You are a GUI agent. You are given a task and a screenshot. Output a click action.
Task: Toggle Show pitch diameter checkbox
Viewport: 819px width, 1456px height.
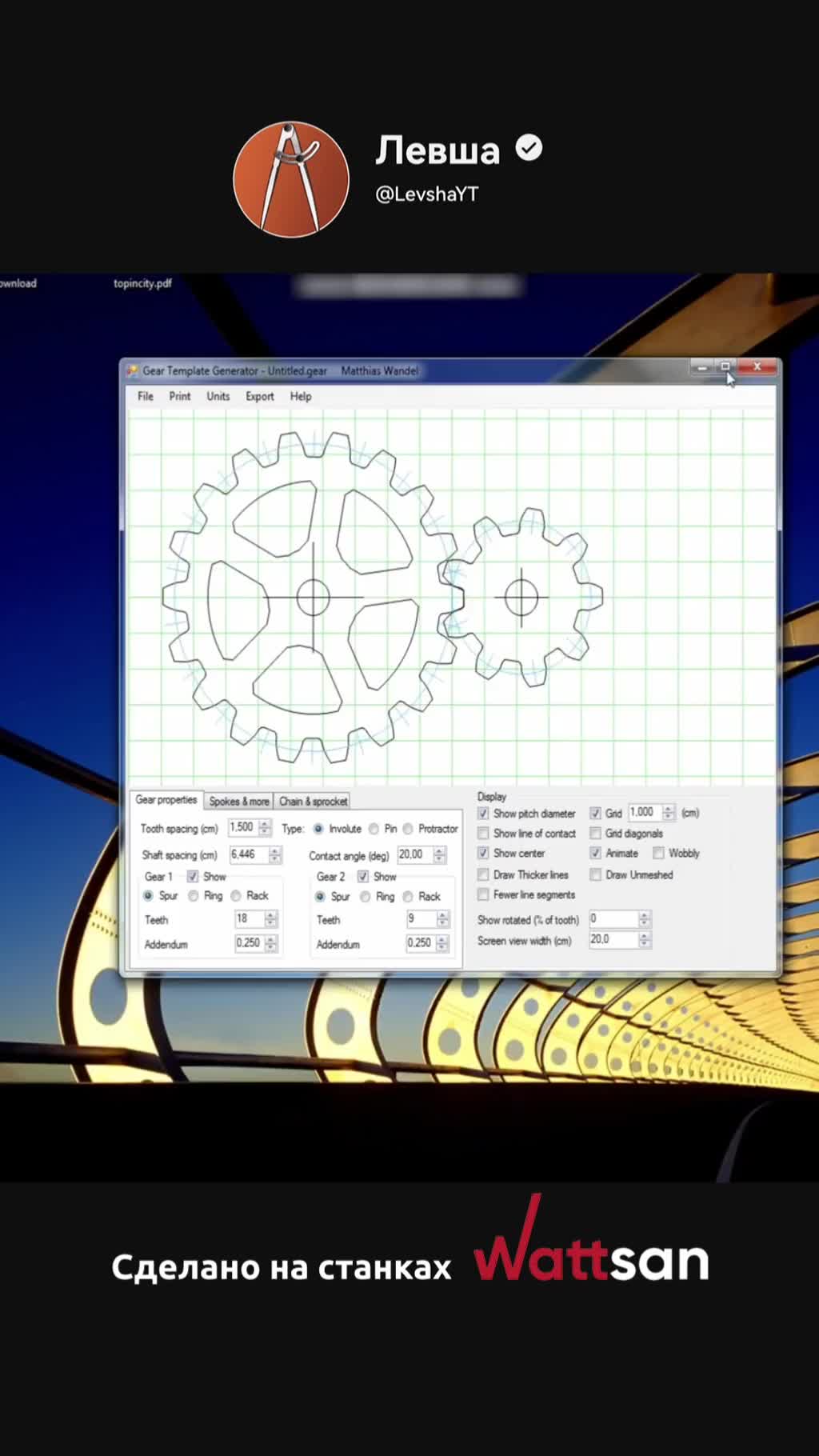(x=483, y=813)
